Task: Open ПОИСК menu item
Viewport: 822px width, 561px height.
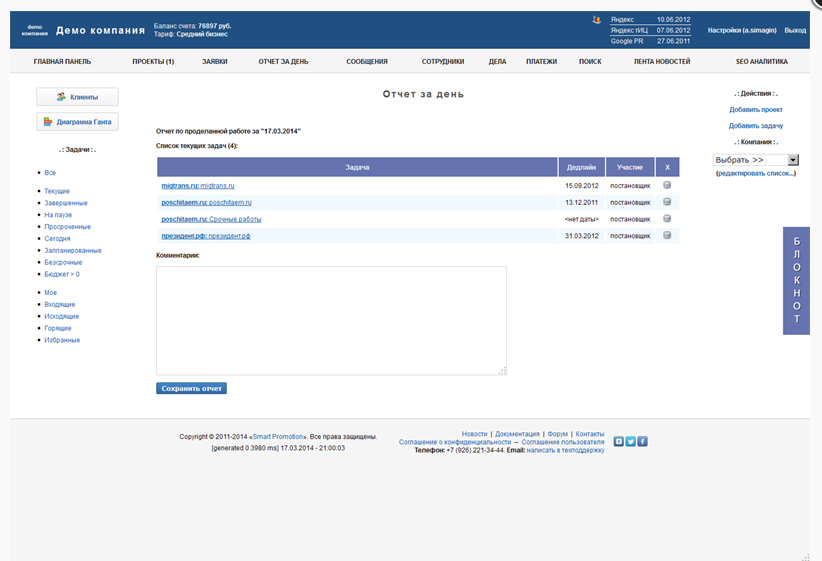Action: (590, 62)
